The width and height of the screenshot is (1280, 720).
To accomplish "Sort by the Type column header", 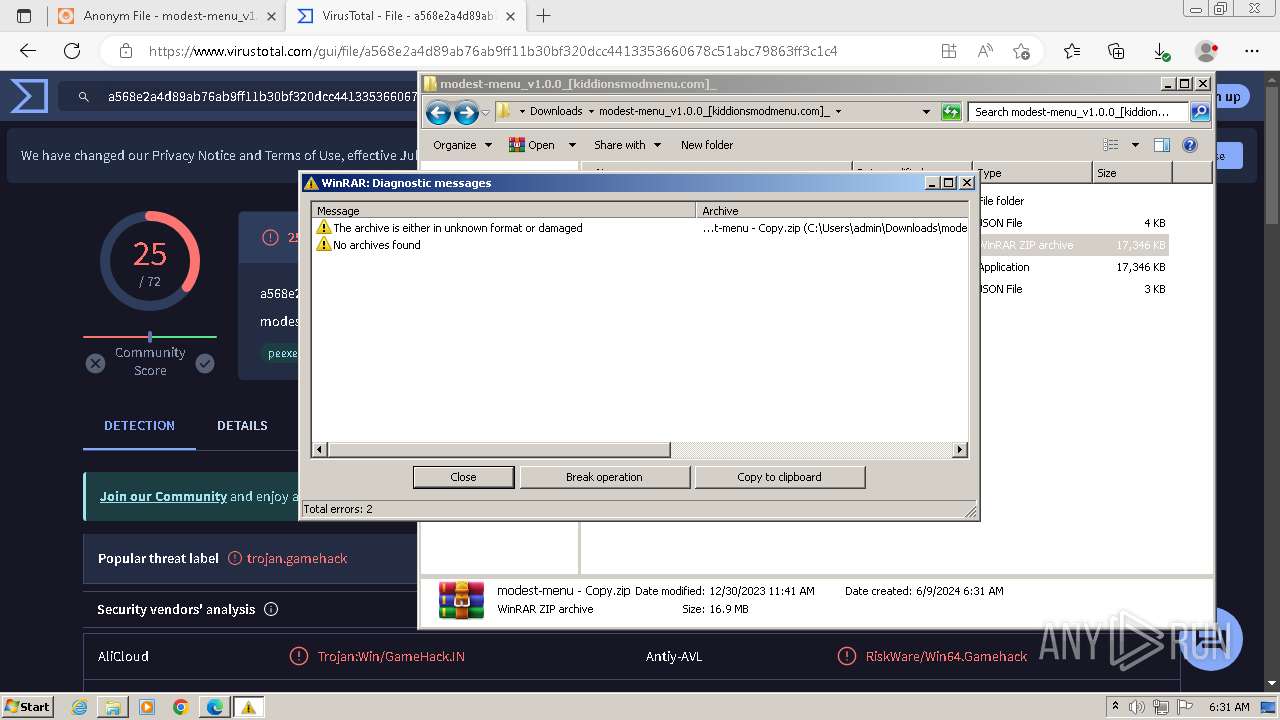I will tap(1034, 173).
